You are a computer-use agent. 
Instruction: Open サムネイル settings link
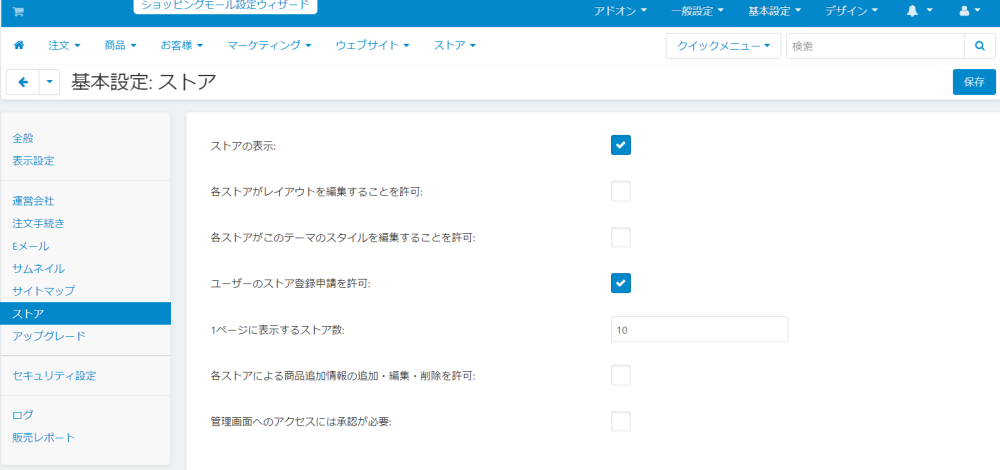pos(38,268)
